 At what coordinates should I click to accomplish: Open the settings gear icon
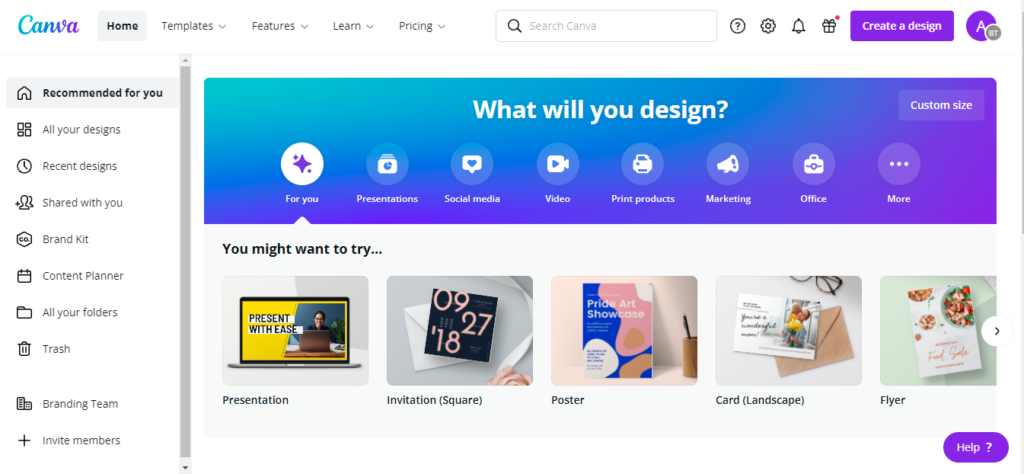point(768,26)
